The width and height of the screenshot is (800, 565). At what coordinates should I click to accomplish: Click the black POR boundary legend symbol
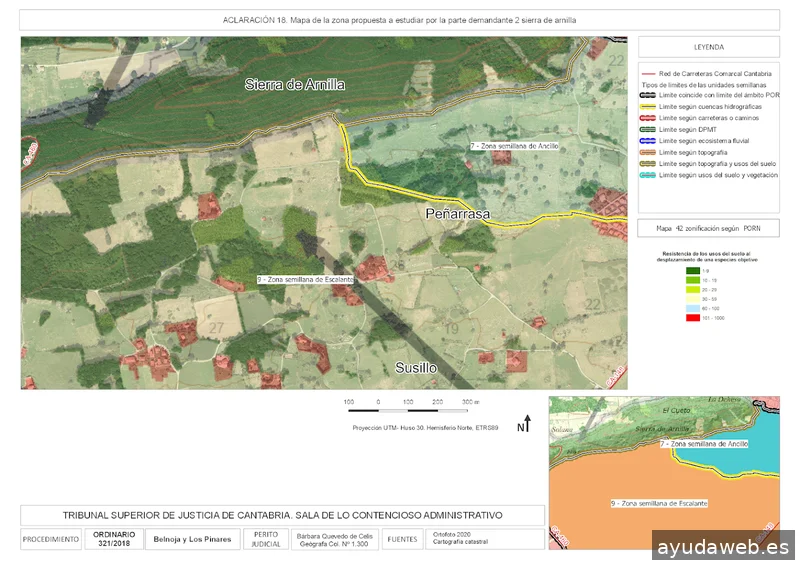[648, 95]
